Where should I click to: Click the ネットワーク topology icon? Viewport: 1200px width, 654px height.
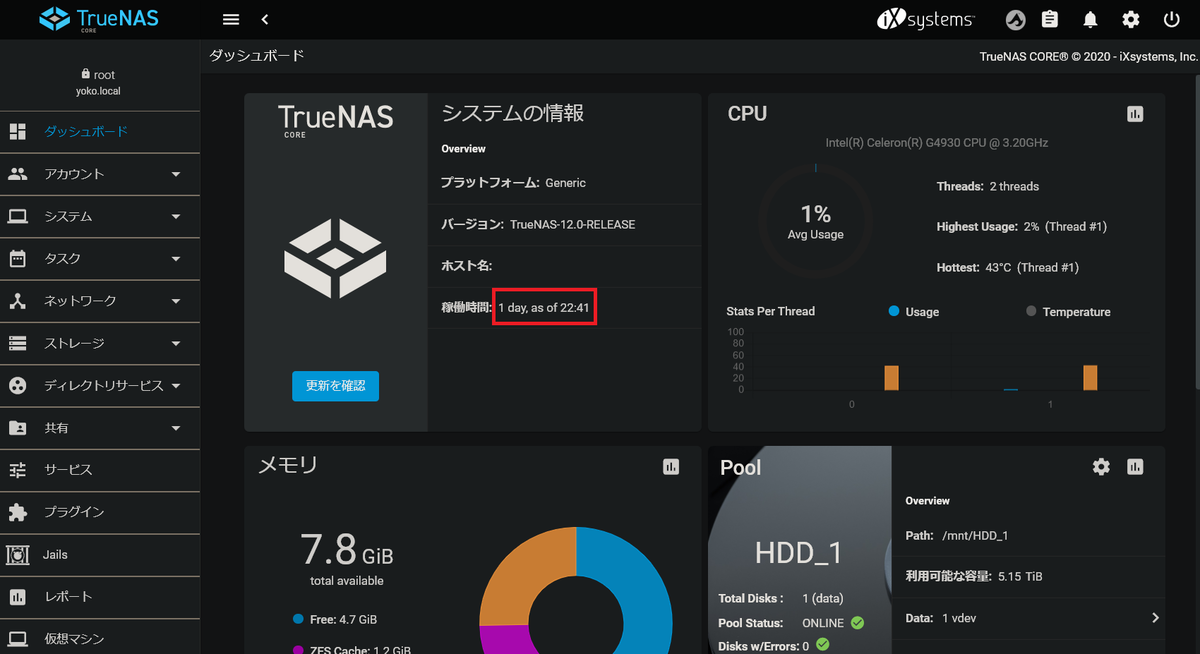point(18,301)
